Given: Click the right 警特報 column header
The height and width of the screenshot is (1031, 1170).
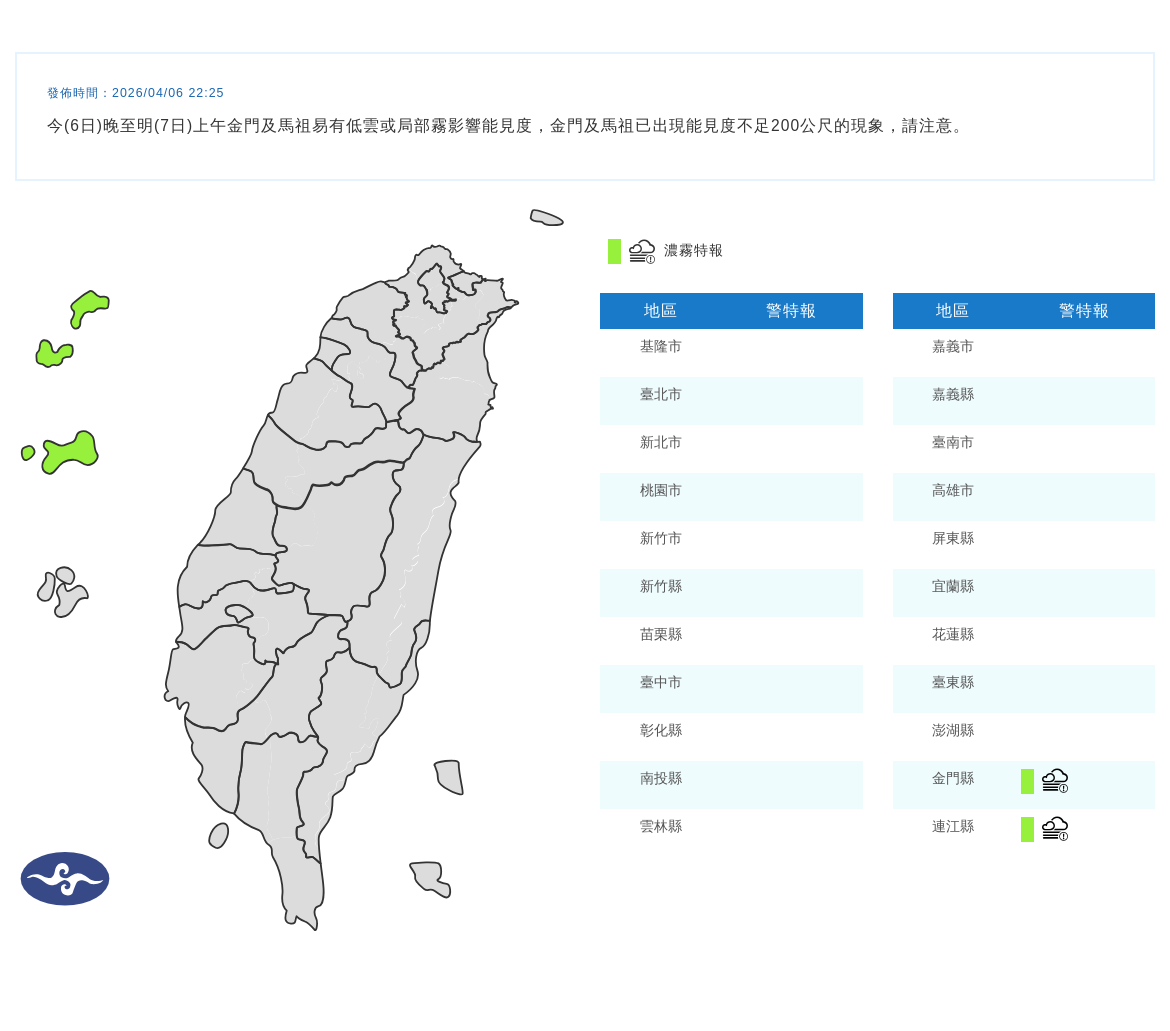Looking at the screenshot, I should coord(1081,310).
